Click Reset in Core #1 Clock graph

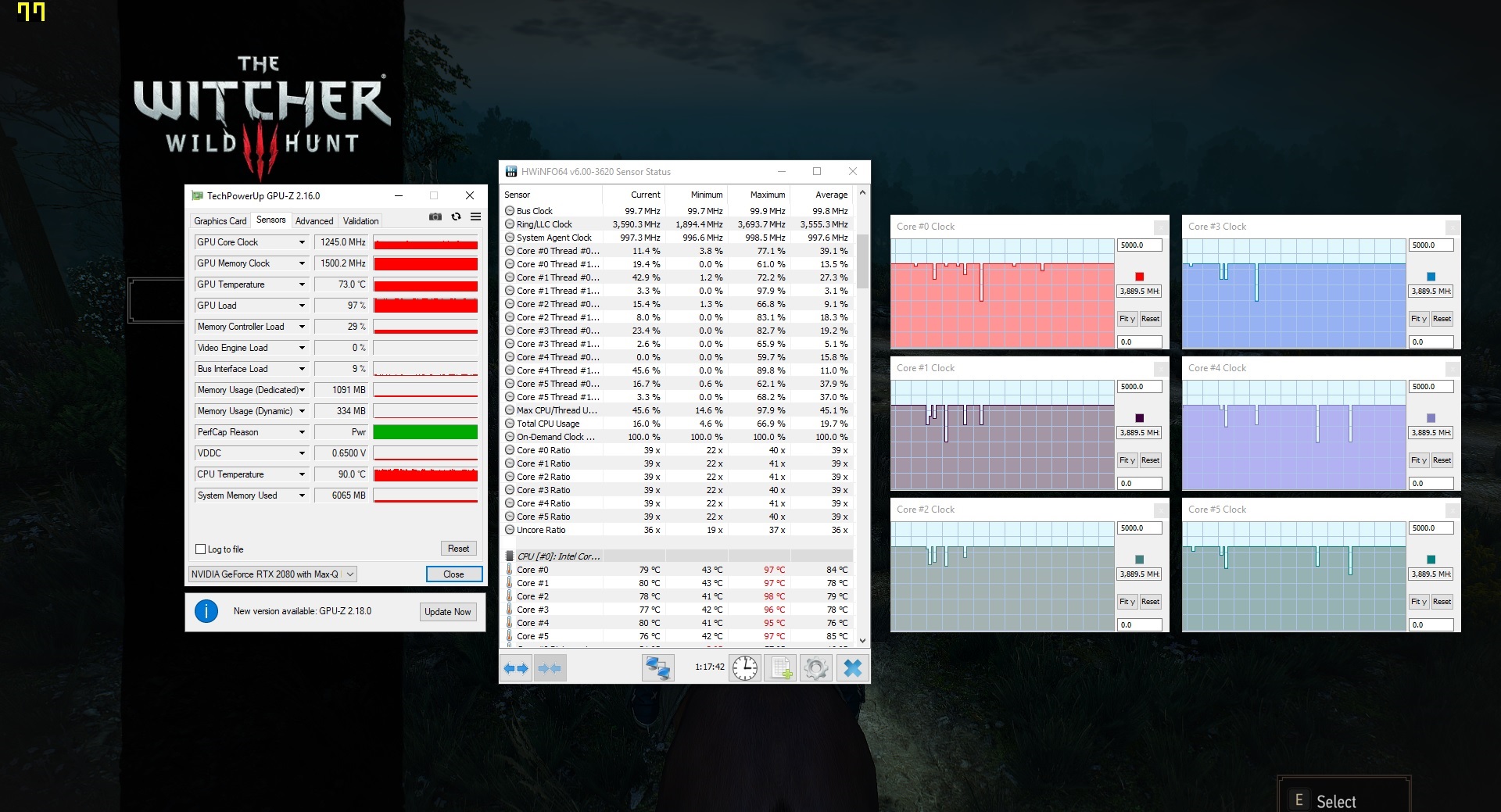pyautogui.click(x=1151, y=460)
